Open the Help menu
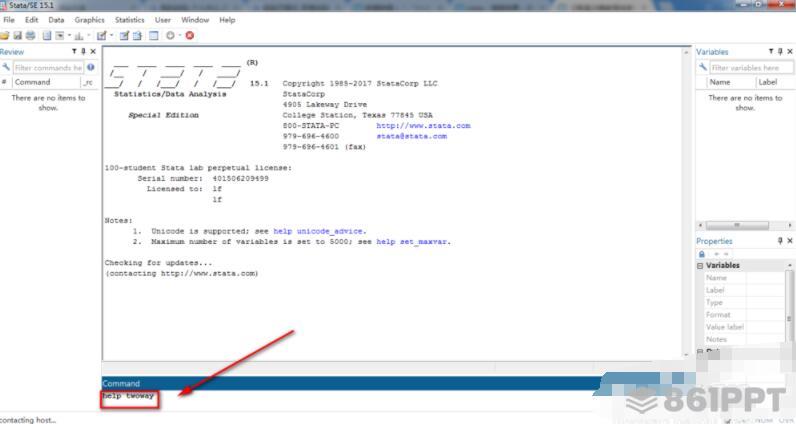This screenshot has height=424, width=796. point(227,20)
